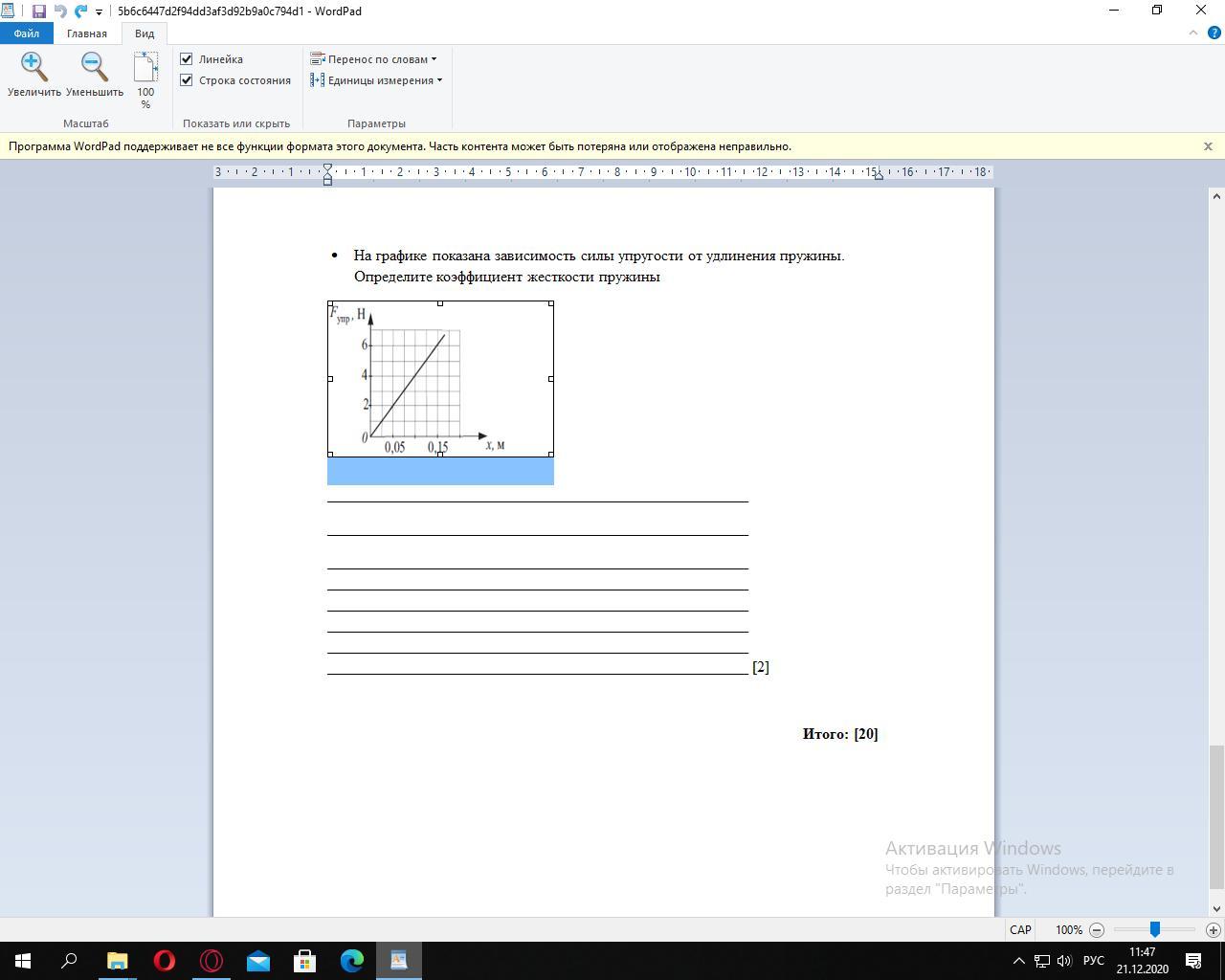The height and width of the screenshot is (980, 1225).
Task: Collapse the ribbon using the chevron
Action: tap(1192, 33)
